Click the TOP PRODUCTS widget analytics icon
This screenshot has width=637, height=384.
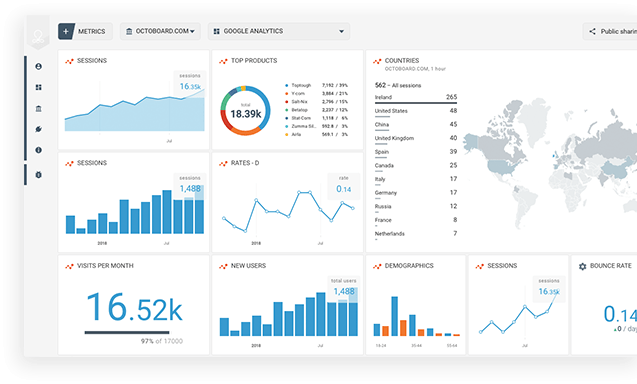(223, 61)
